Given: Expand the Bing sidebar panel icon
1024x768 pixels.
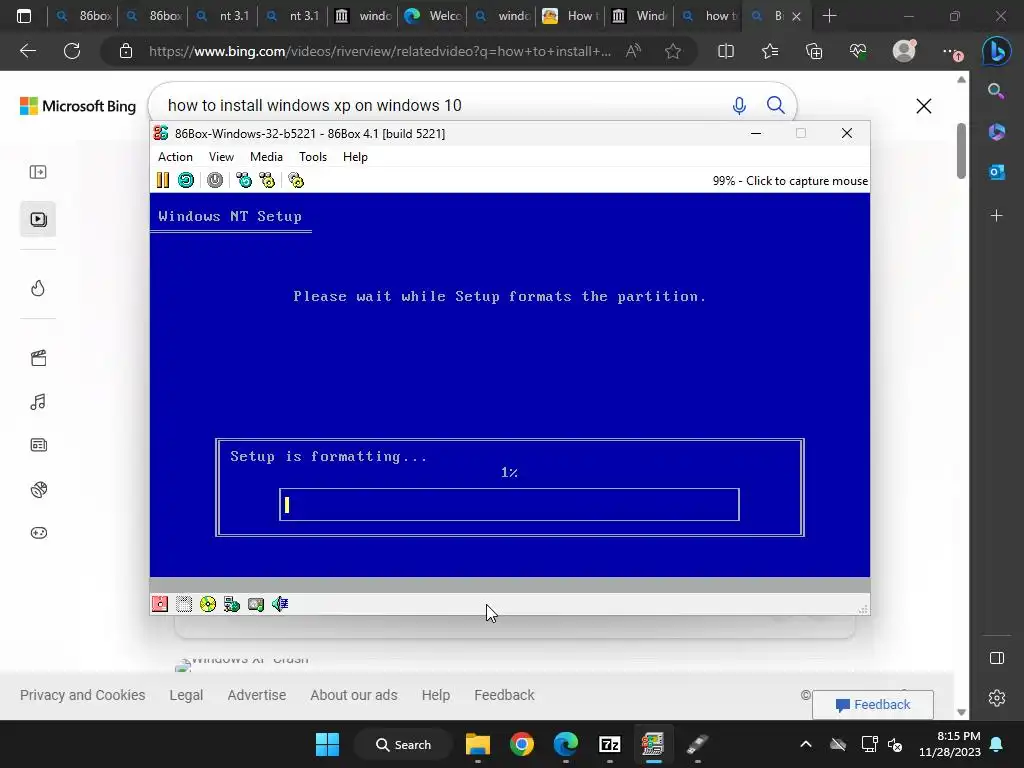Looking at the screenshot, I should click(38, 172).
